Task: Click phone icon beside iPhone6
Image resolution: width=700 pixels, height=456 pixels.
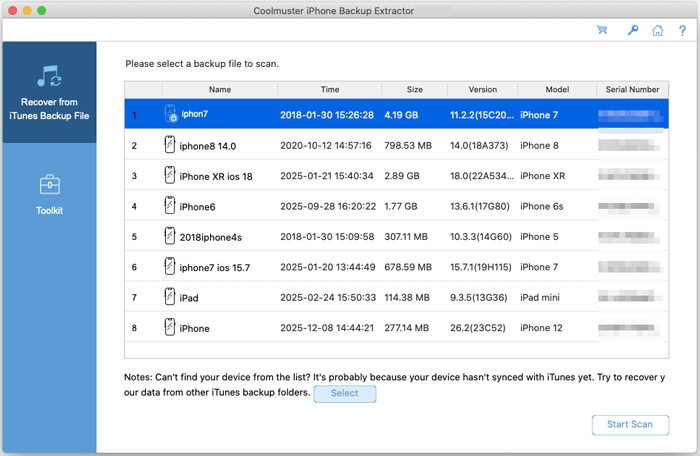Action: pyautogui.click(x=170, y=205)
